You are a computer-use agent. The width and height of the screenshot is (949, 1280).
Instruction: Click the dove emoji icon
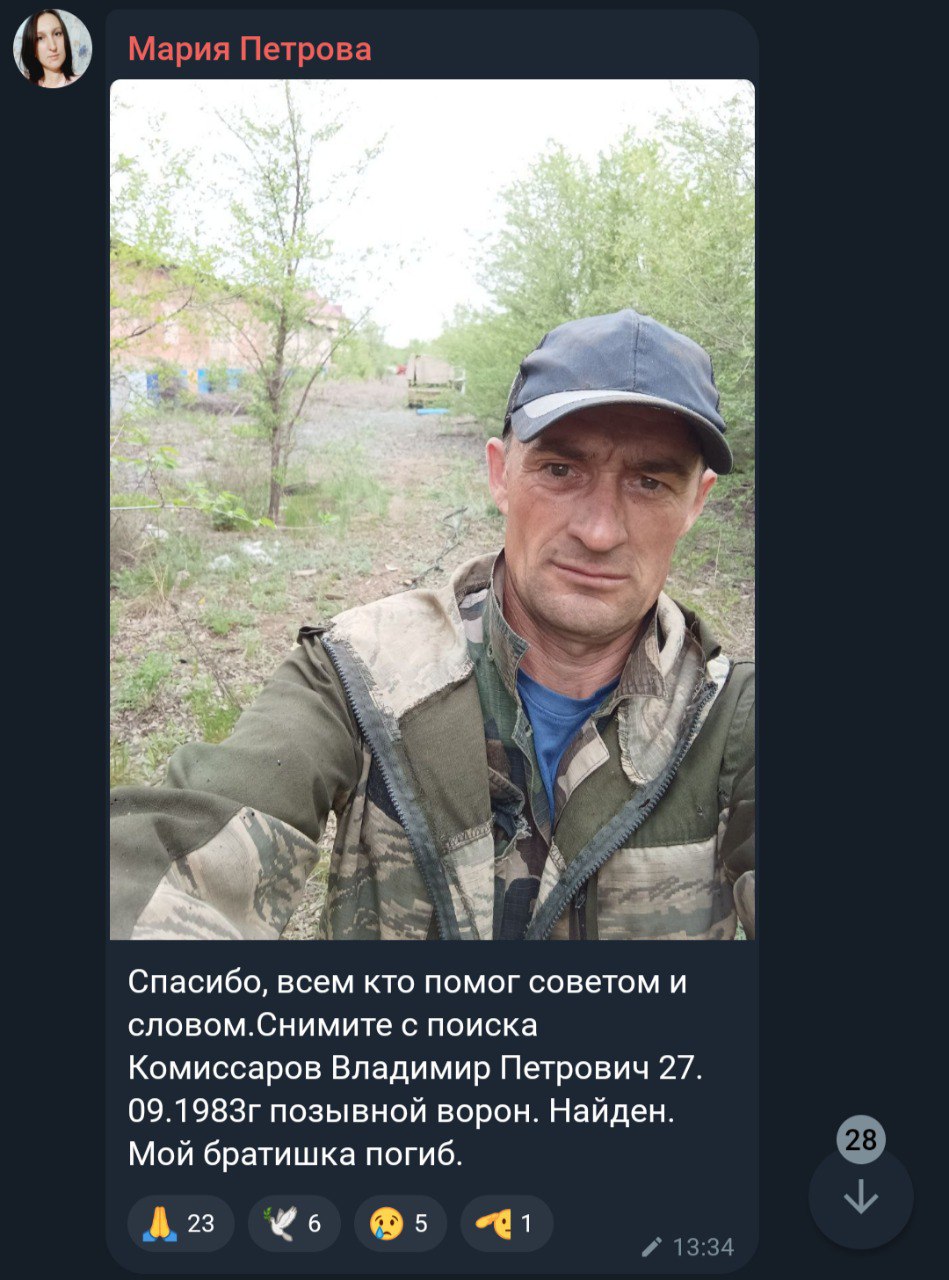tap(281, 1223)
